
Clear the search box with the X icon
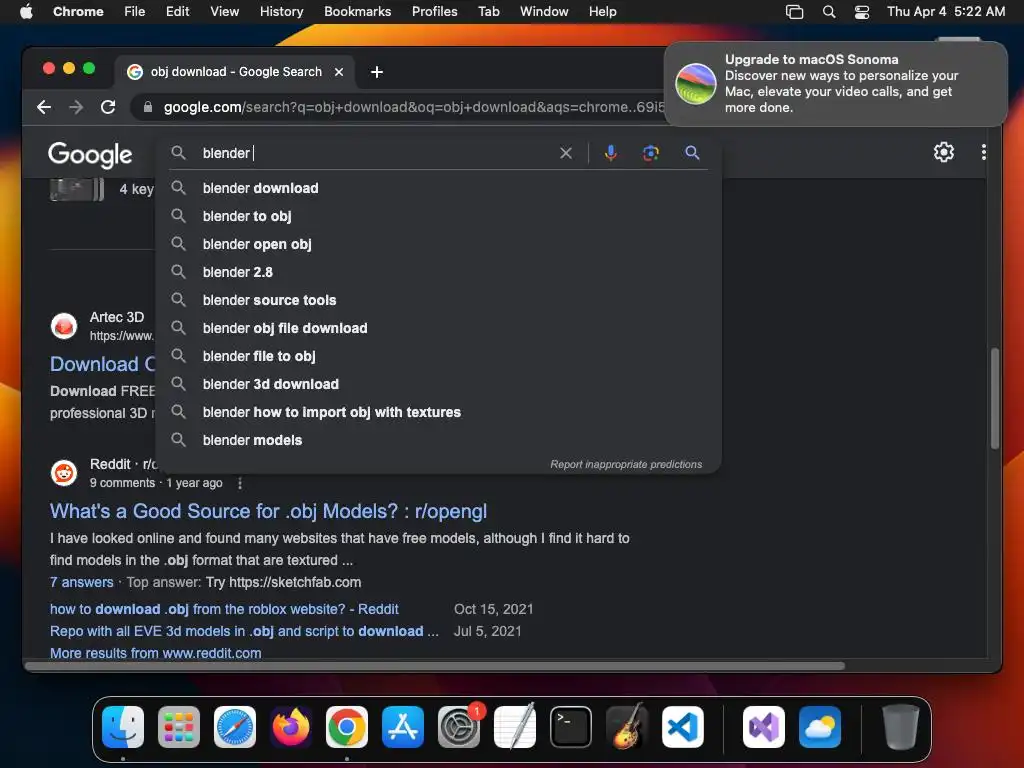pos(566,153)
